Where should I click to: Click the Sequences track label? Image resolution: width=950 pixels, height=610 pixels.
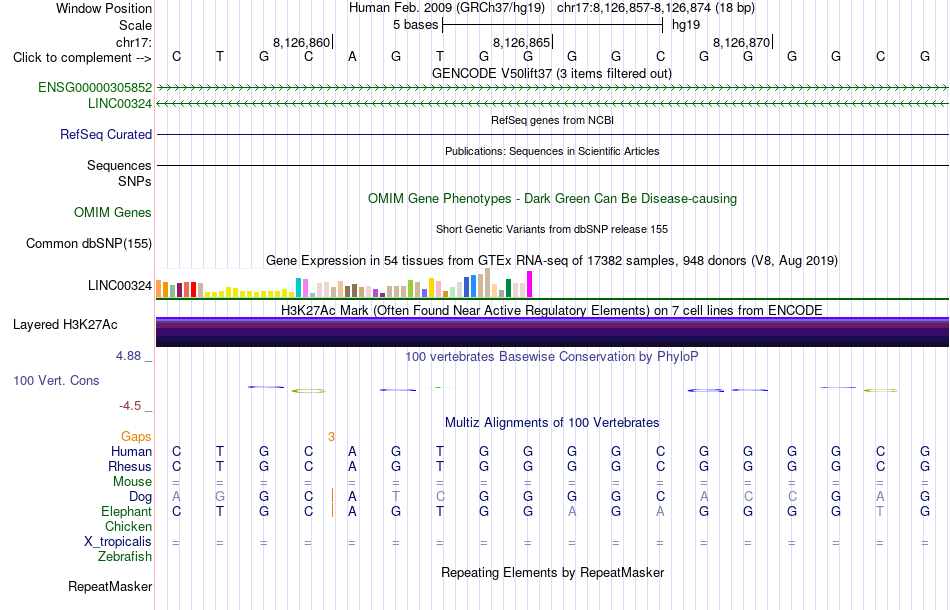coord(119,165)
